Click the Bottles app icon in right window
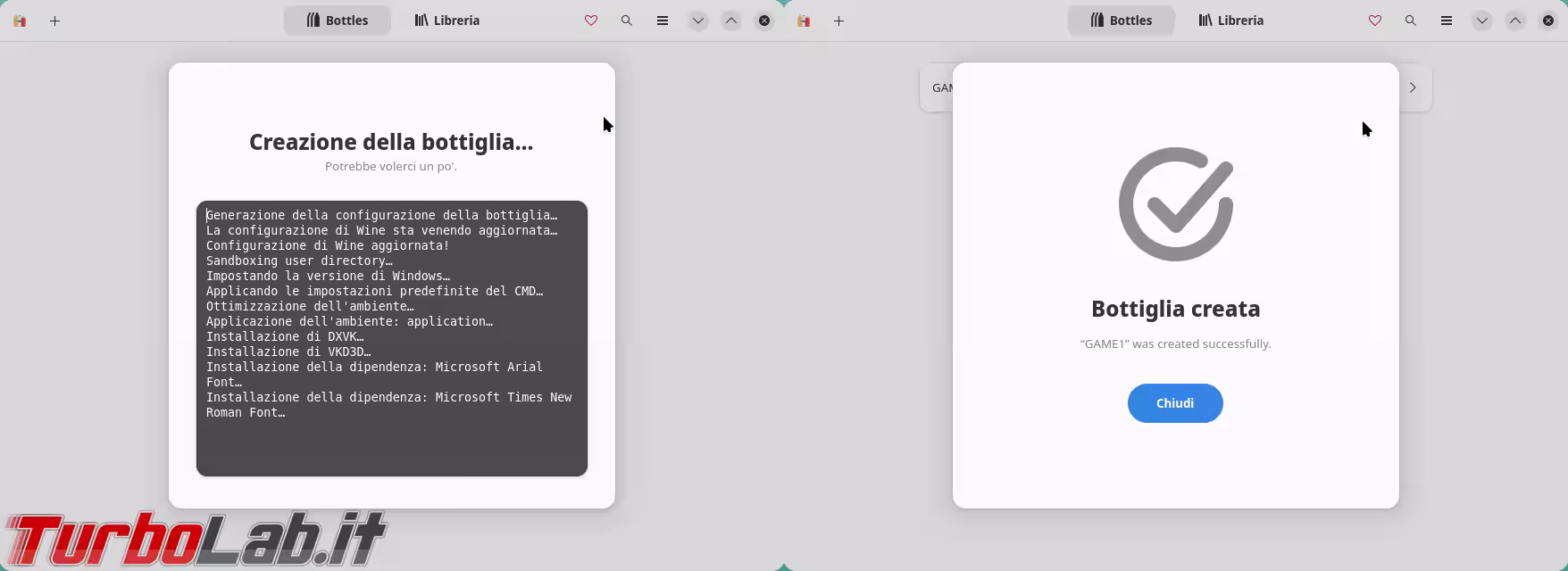The width and height of the screenshot is (1568, 571). (x=804, y=21)
